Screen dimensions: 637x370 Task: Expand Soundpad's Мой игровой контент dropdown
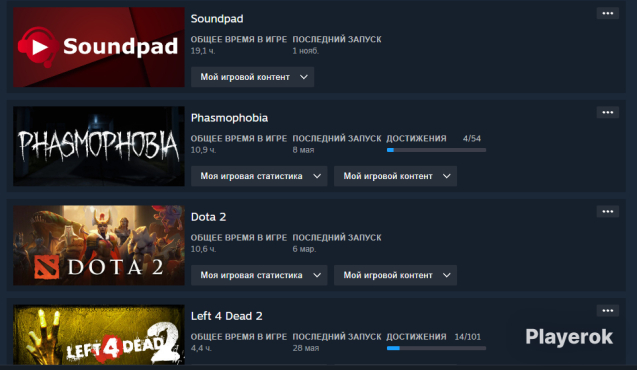pyautogui.click(x=252, y=77)
